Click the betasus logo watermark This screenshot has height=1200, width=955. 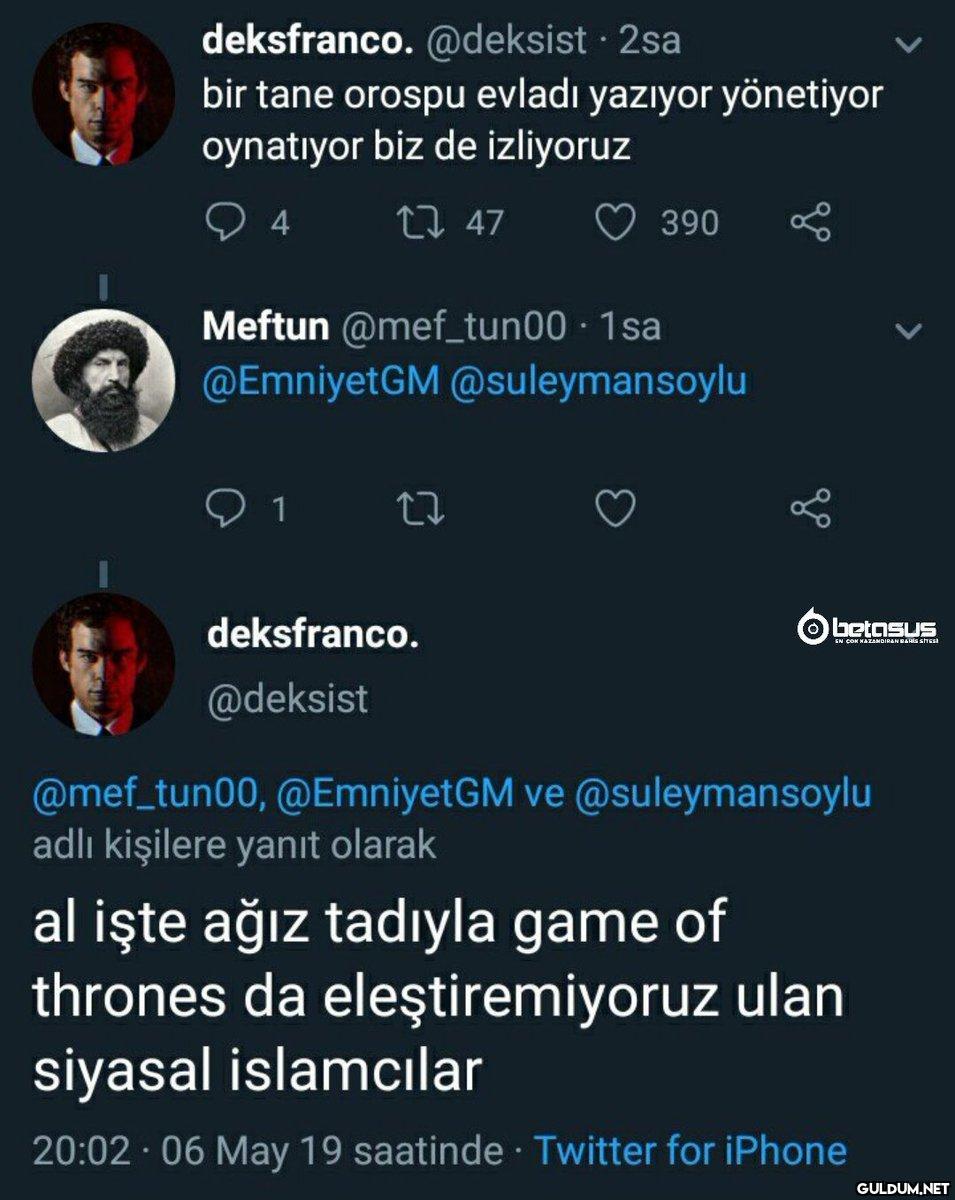tap(867, 628)
